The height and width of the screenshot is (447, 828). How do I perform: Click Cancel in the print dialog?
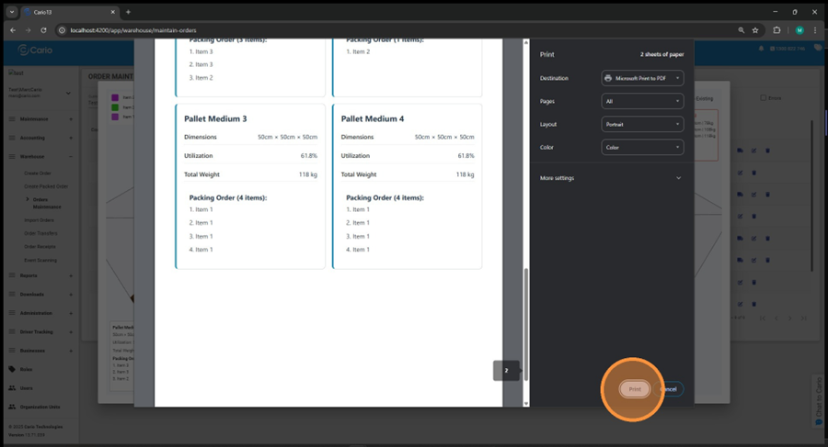pos(670,389)
